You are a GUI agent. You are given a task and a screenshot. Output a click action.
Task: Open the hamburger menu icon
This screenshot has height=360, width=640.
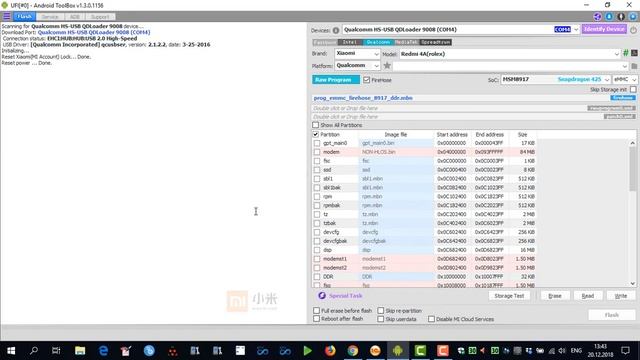pos(7,16)
